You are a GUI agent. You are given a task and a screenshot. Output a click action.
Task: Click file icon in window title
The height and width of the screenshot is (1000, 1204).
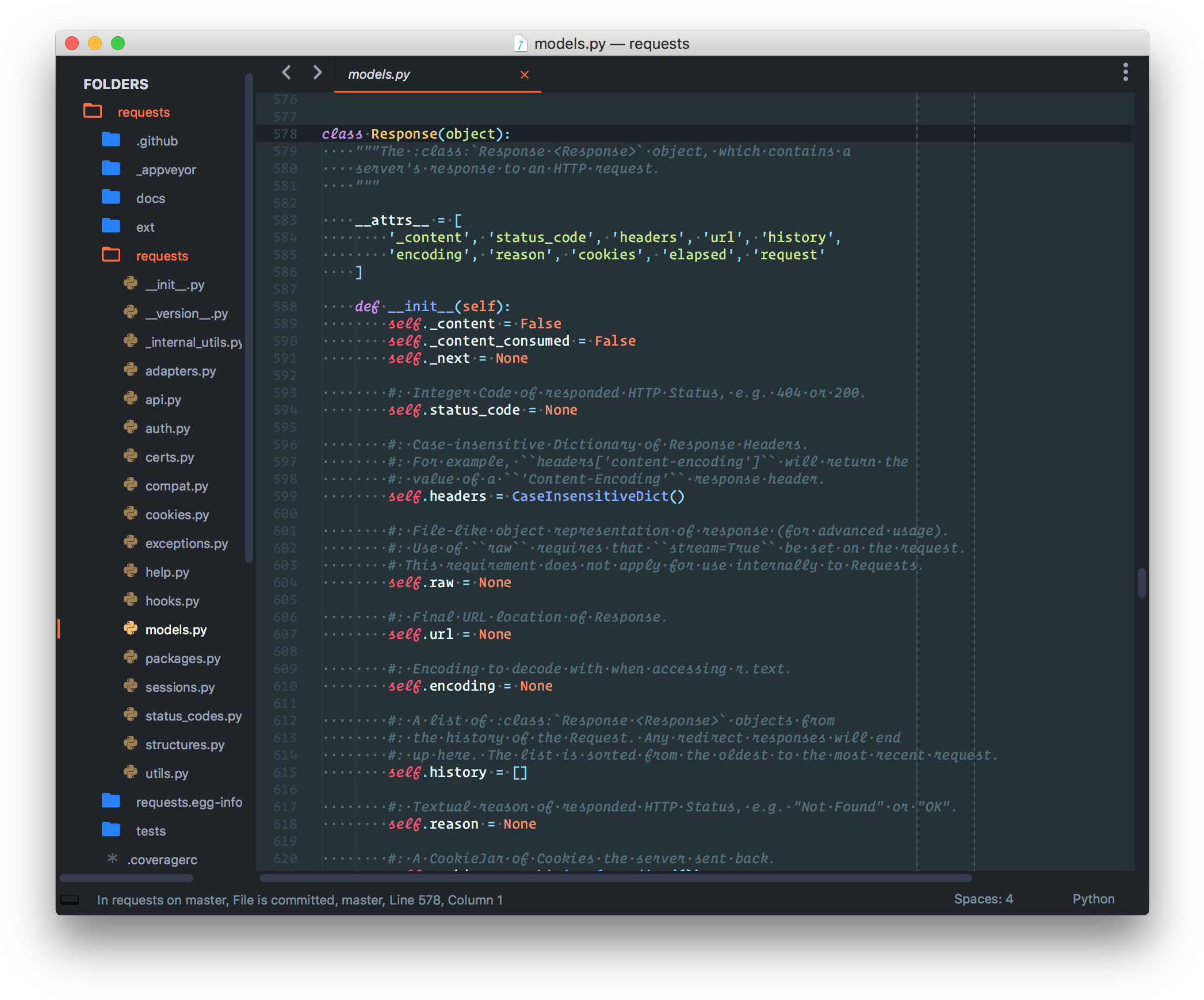tap(520, 44)
